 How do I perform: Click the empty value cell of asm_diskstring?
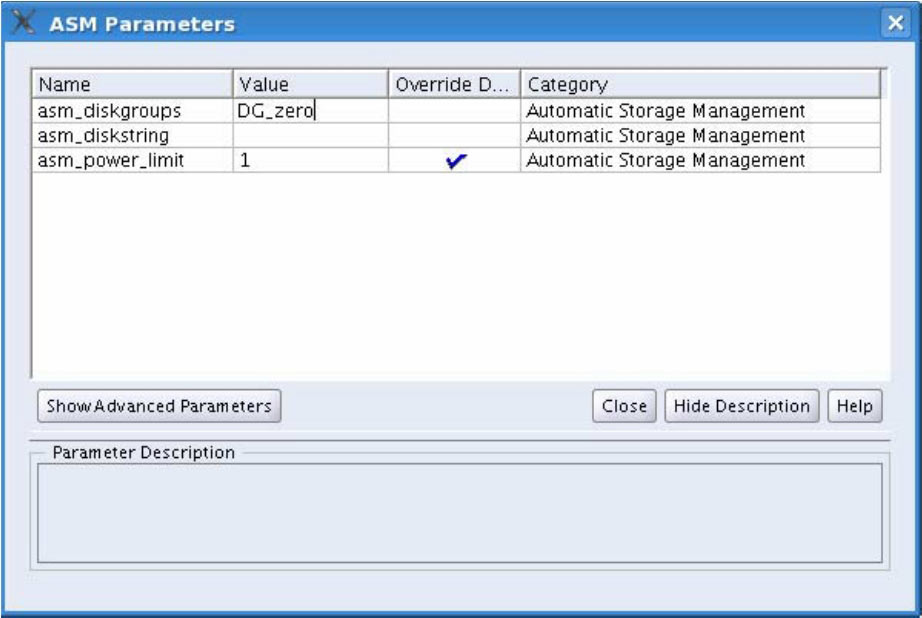click(x=310, y=135)
